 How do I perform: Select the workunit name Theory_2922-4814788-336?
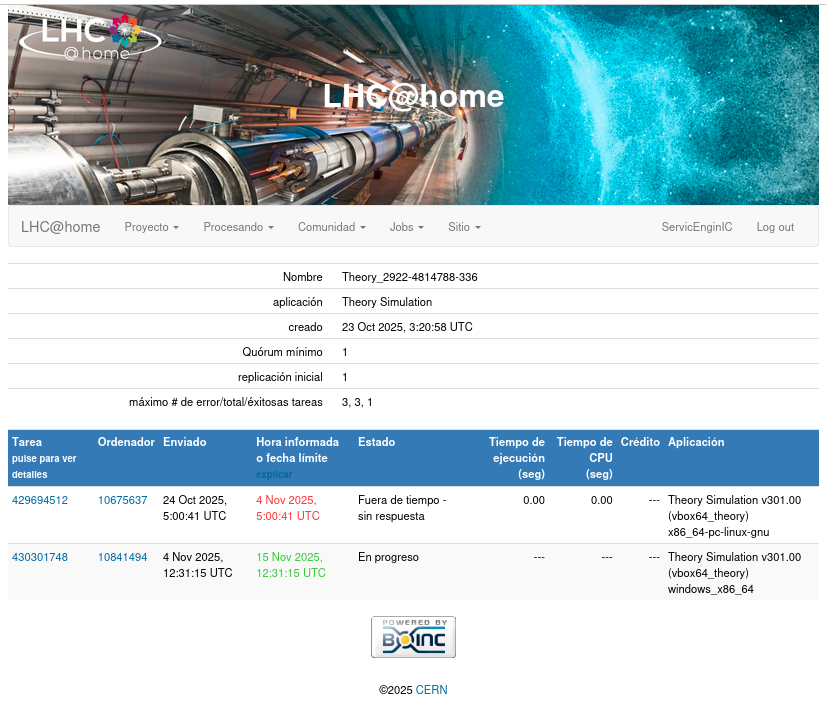[409, 277]
